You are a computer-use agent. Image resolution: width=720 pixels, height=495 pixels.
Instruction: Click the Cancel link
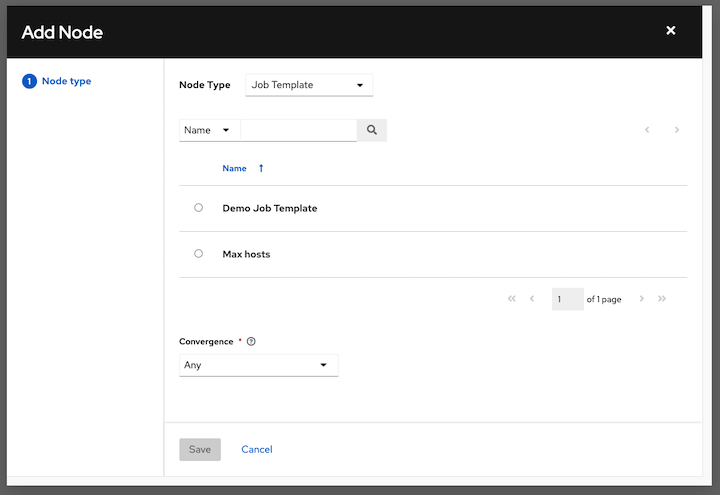[x=257, y=449]
